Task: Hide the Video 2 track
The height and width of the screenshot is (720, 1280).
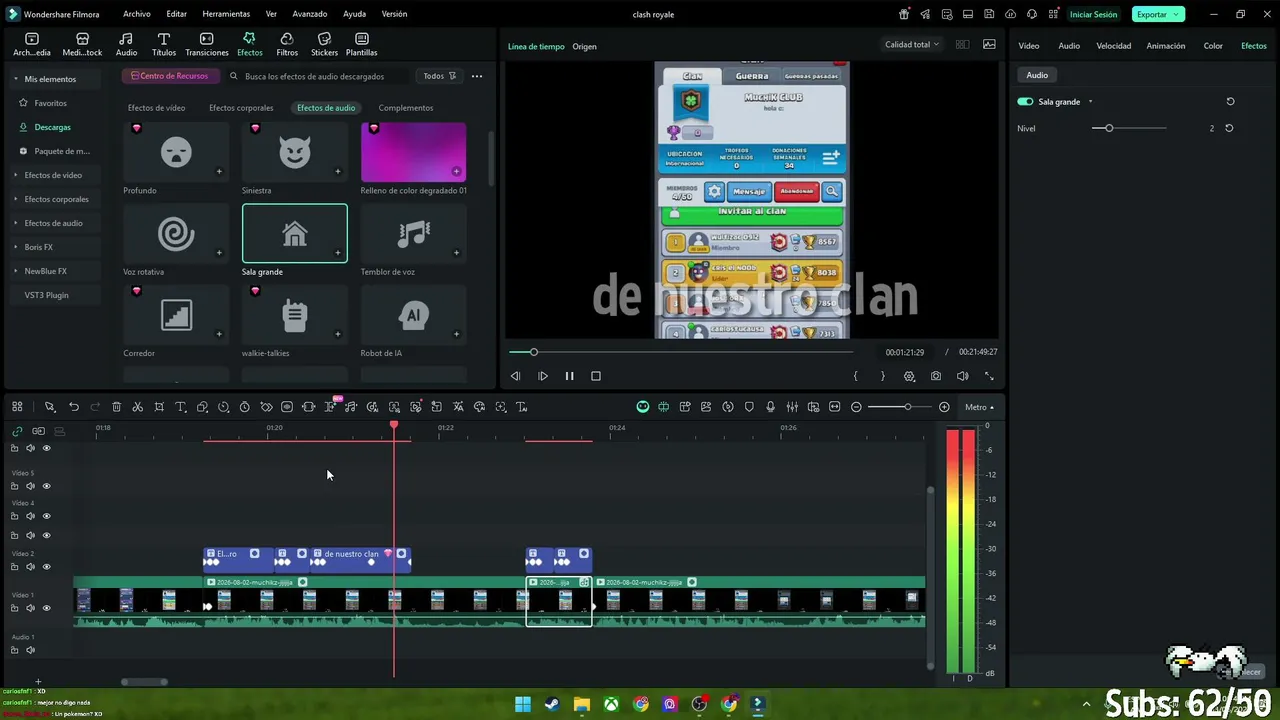Action: pyautogui.click(x=46, y=567)
